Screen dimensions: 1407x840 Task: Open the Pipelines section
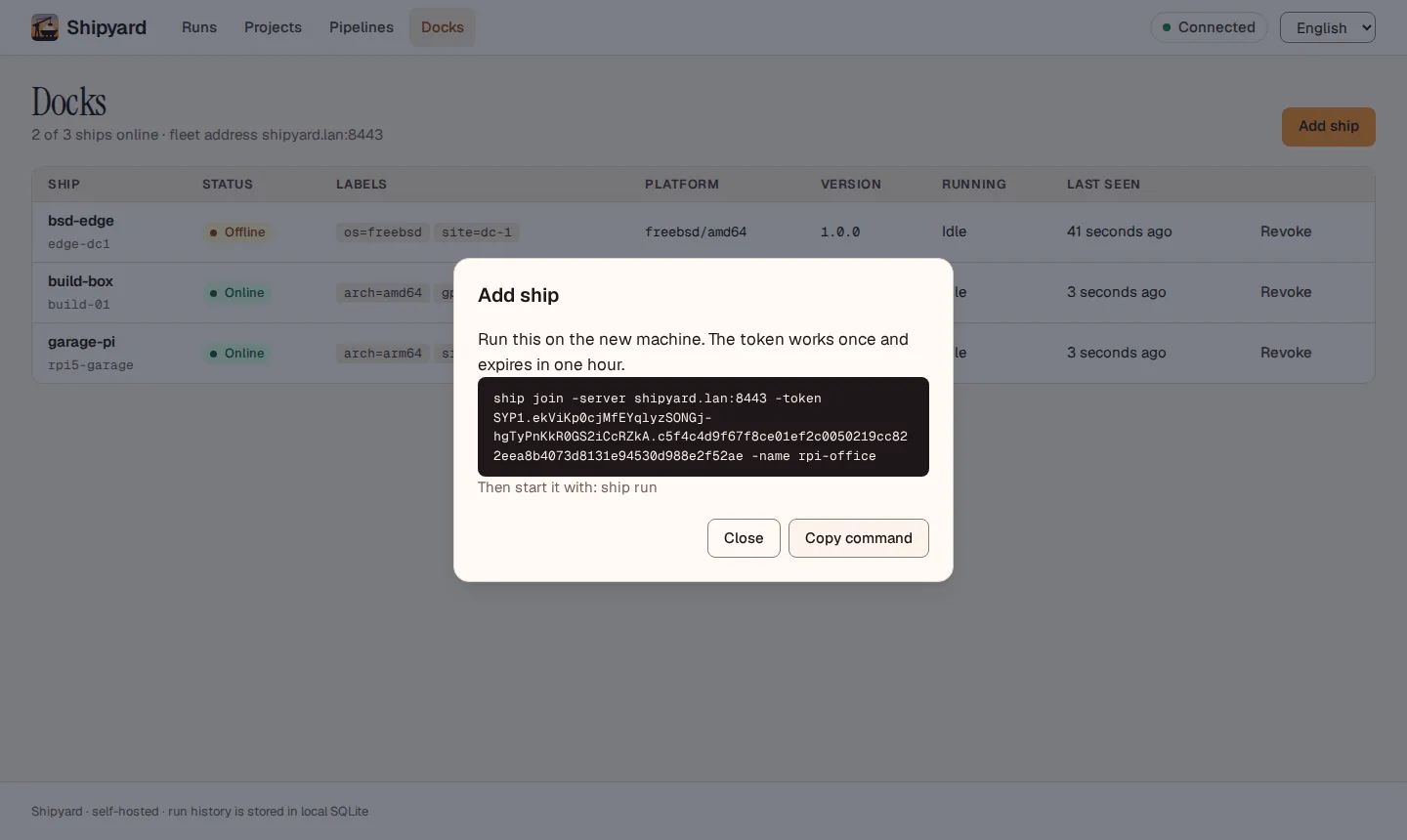pyautogui.click(x=362, y=27)
